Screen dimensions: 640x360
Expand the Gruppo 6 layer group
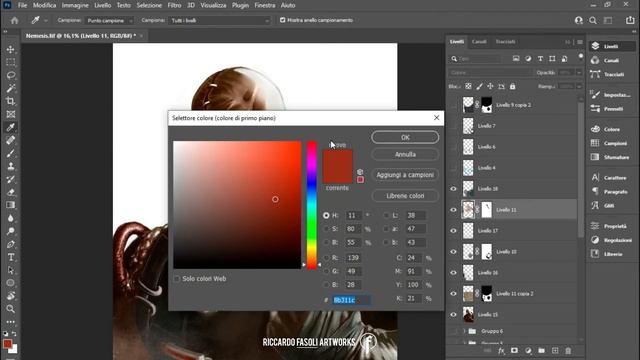(x=464, y=331)
